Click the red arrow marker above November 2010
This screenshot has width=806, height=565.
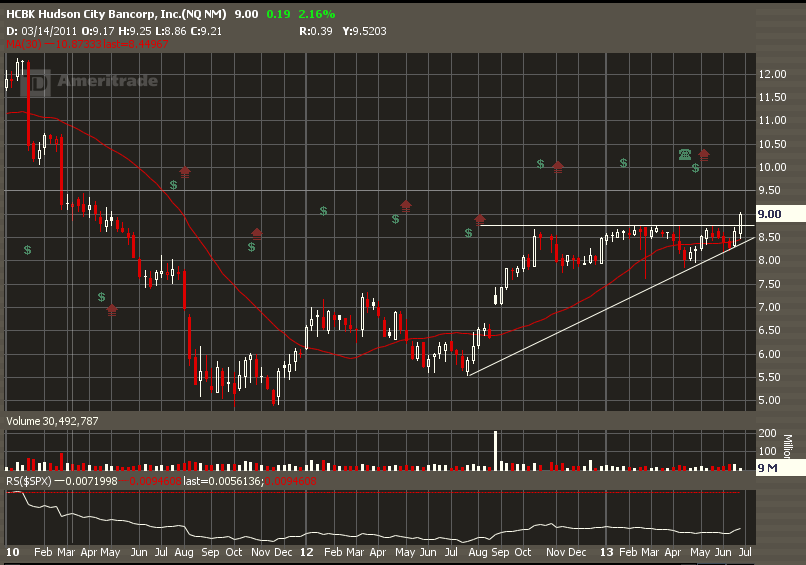(x=257, y=234)
